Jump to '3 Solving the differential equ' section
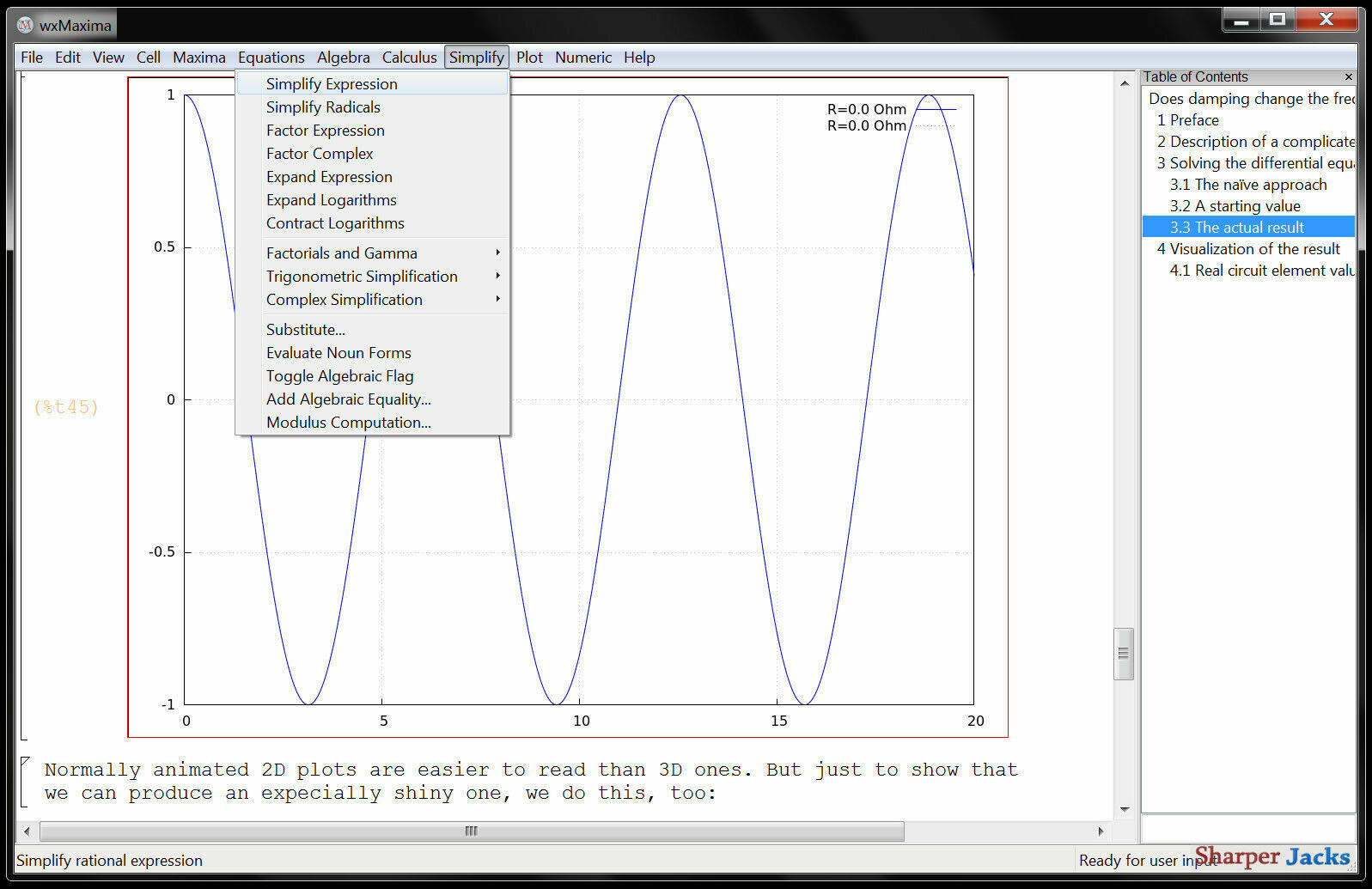 pos(1255,163)
